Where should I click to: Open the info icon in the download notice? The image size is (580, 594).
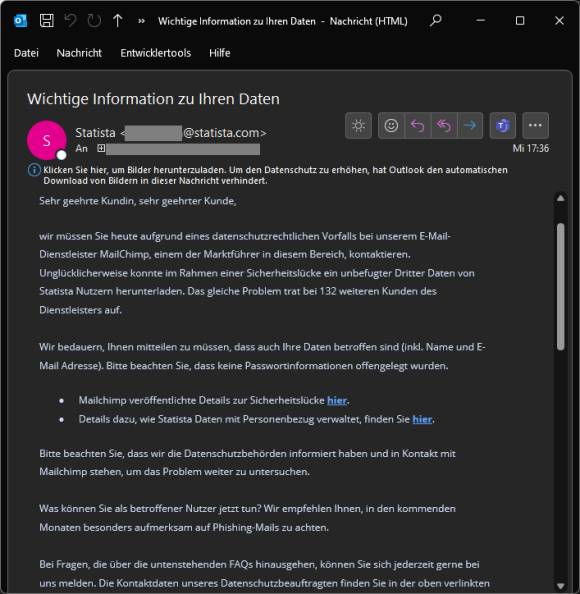point(34,170)
